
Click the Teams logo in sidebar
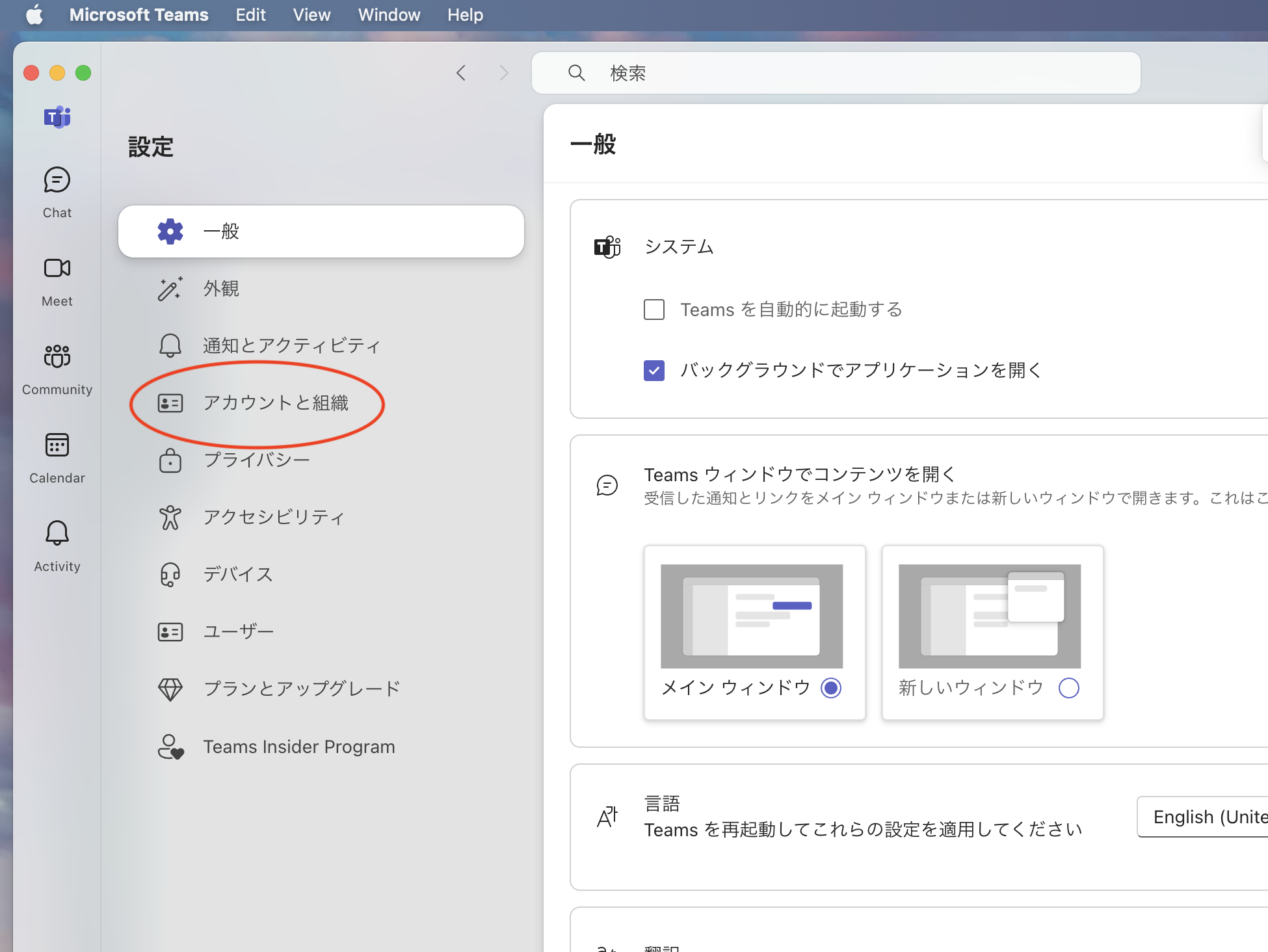[57, 117]
